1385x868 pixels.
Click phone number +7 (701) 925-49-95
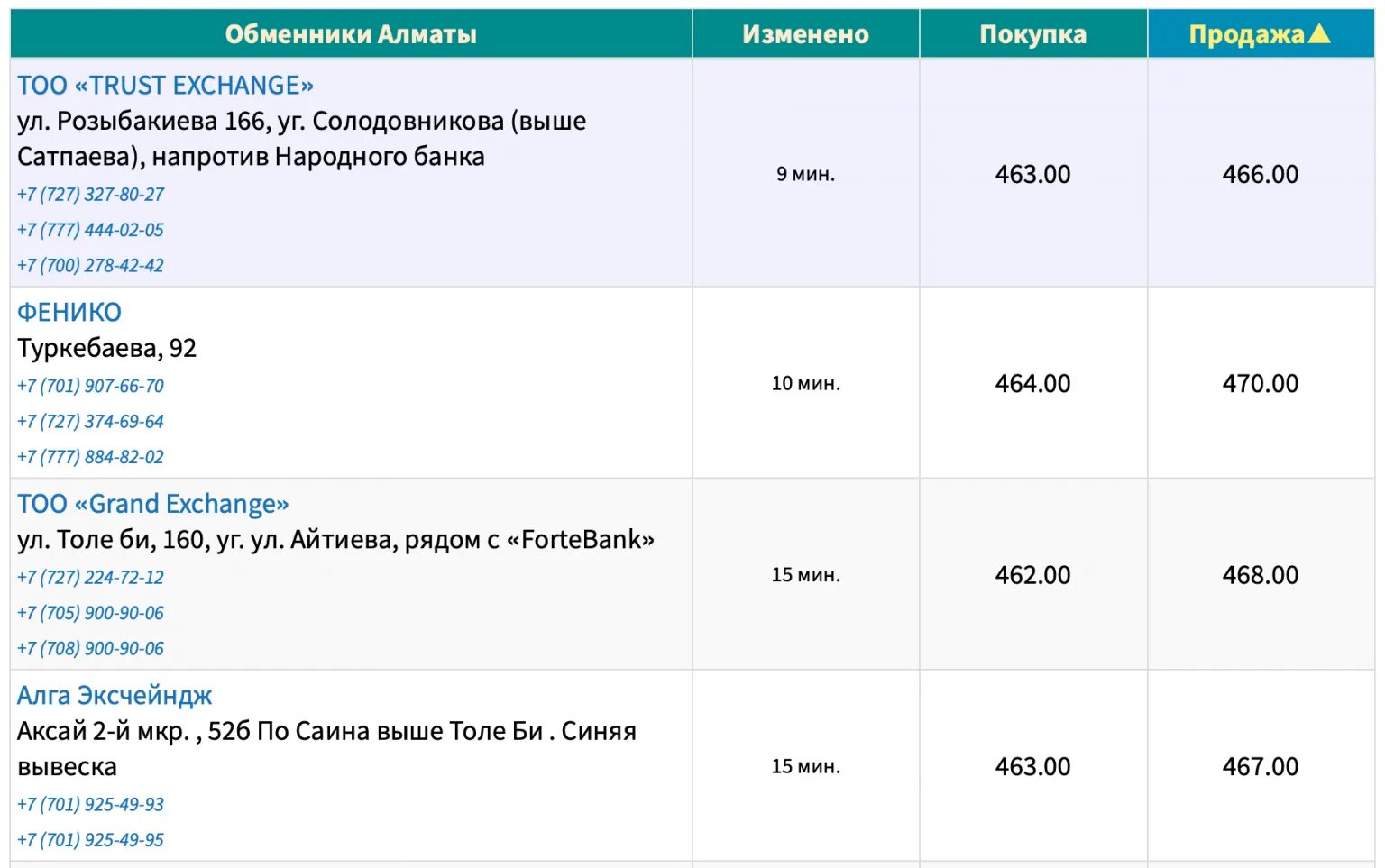point(90,840)
